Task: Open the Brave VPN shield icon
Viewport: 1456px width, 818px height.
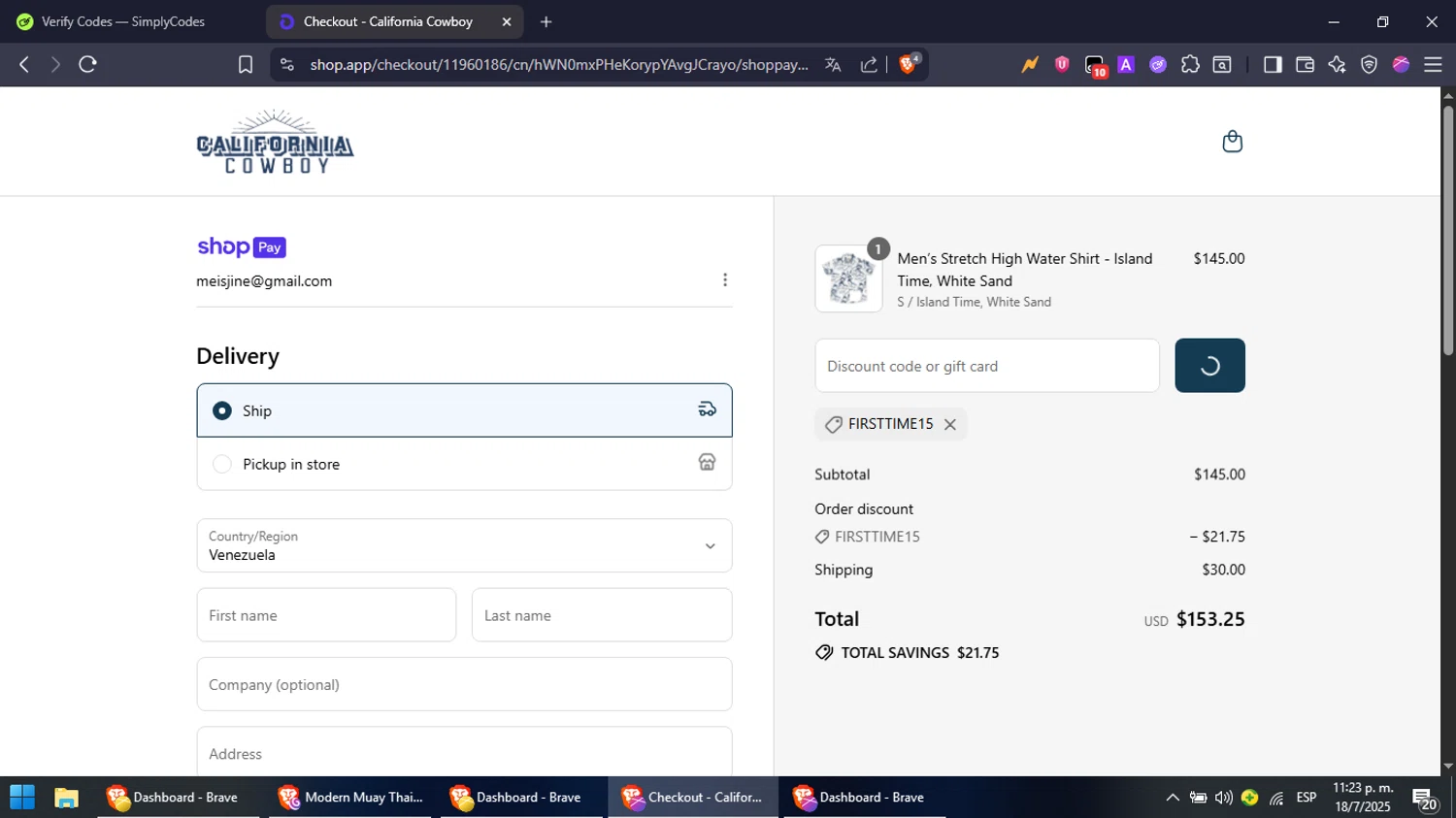Action: click(1369, 64)
